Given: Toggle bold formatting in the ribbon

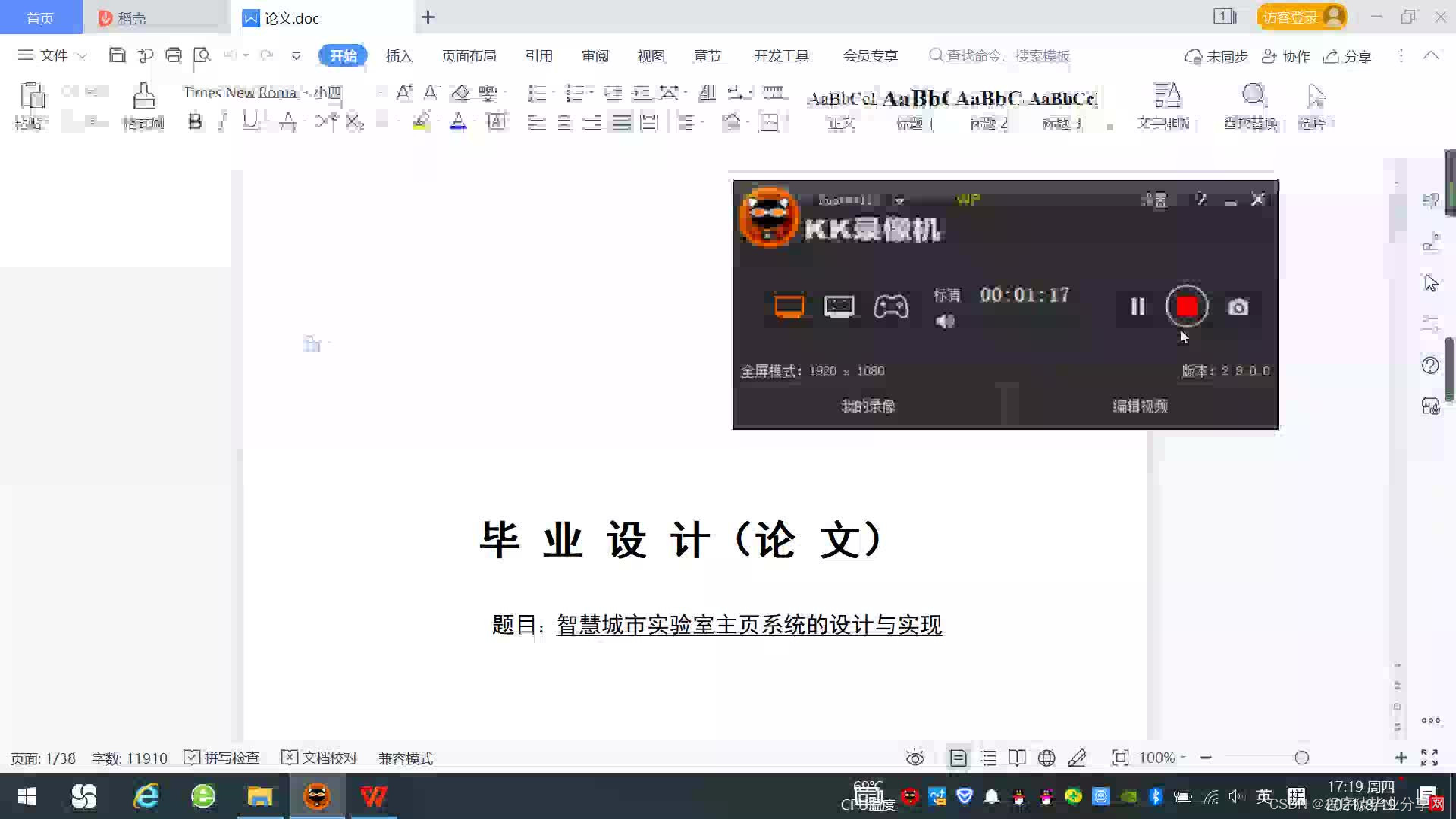Looking at the screenshot, I should click(x=195, y=122).
